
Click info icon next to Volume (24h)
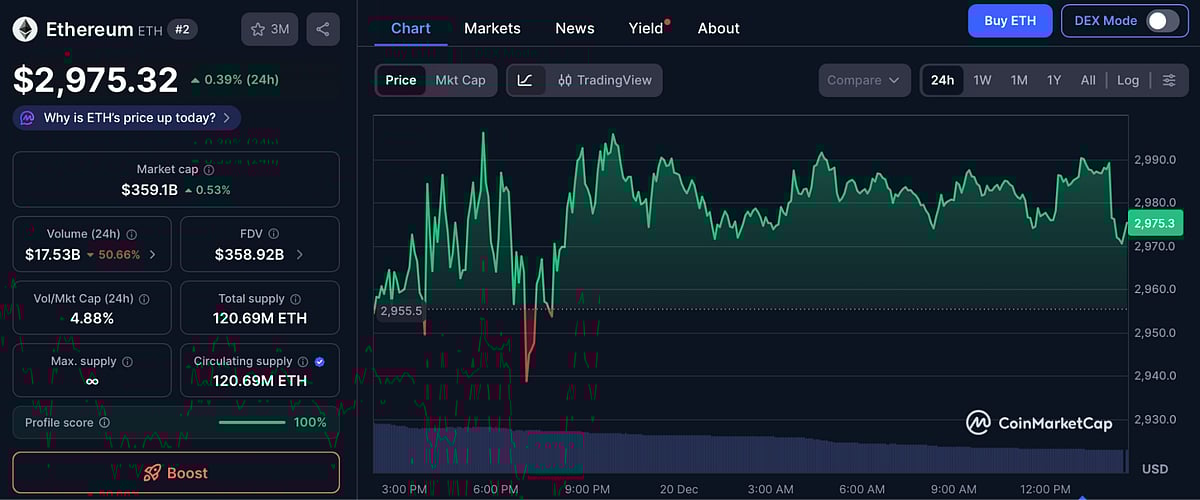(x=132, y=234)
